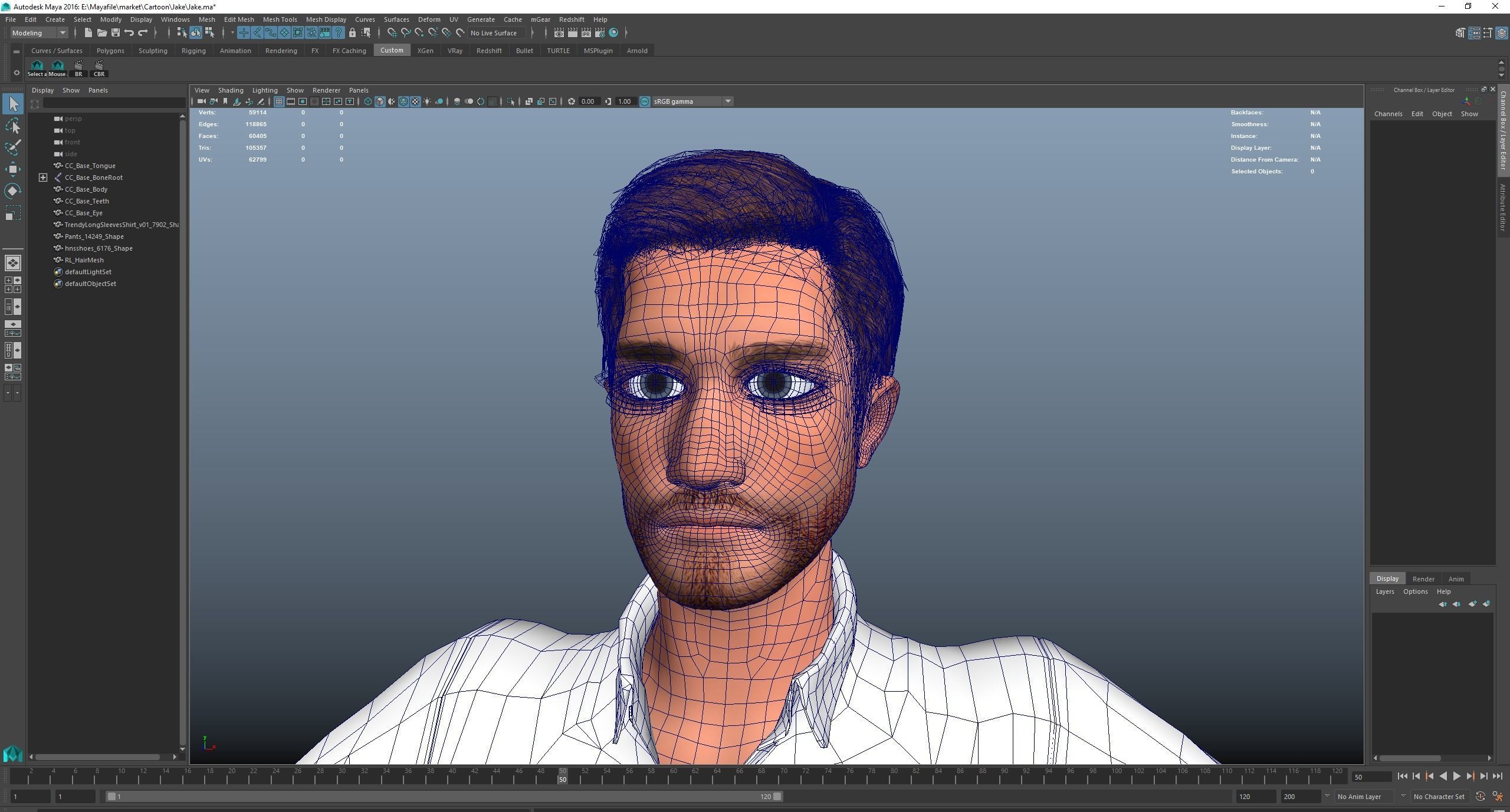Image resolution: width=1510 pixels, height=812 pixels.
Task: Open Render Settings from the status line
Action: (x=600, y=33)
